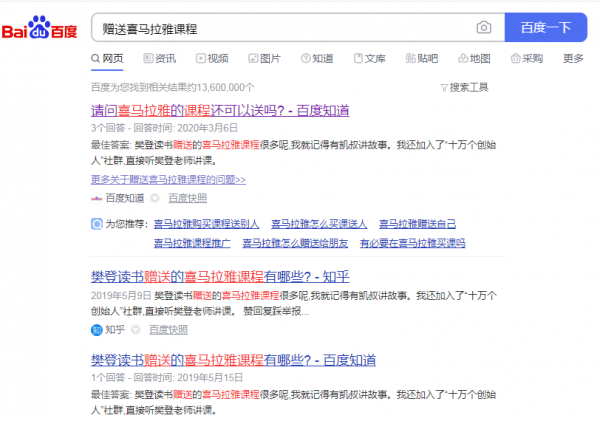
Task: Open 知乎 result 樊登读书赠送的喜马拉雅课程有哪些
Action: [x=220, y=276]
